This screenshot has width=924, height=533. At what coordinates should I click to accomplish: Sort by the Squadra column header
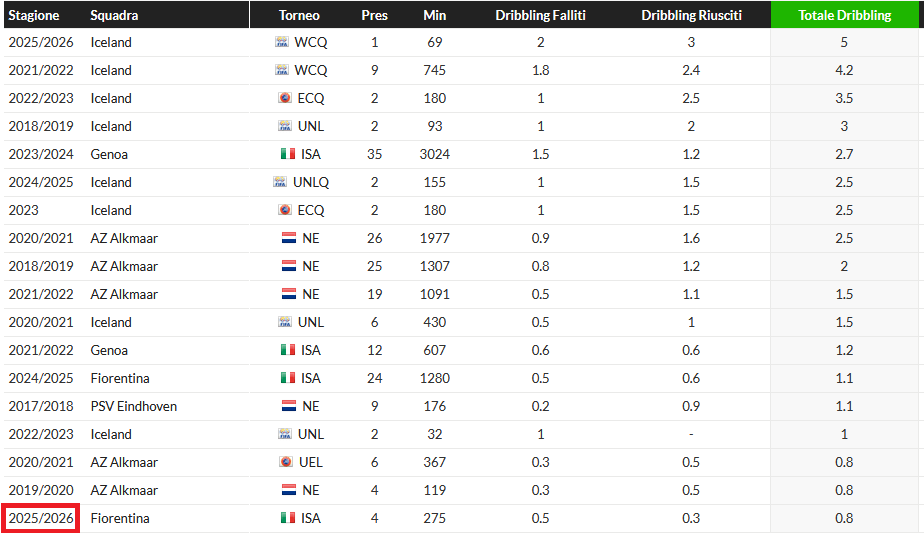coord(114,15)
